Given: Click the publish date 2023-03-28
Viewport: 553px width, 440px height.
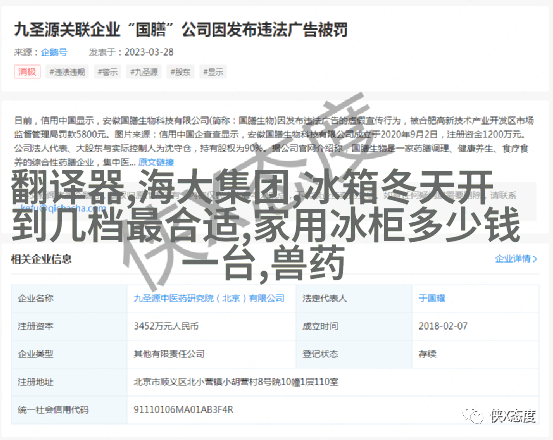Looking at the screenshot, I should [149, 52].
